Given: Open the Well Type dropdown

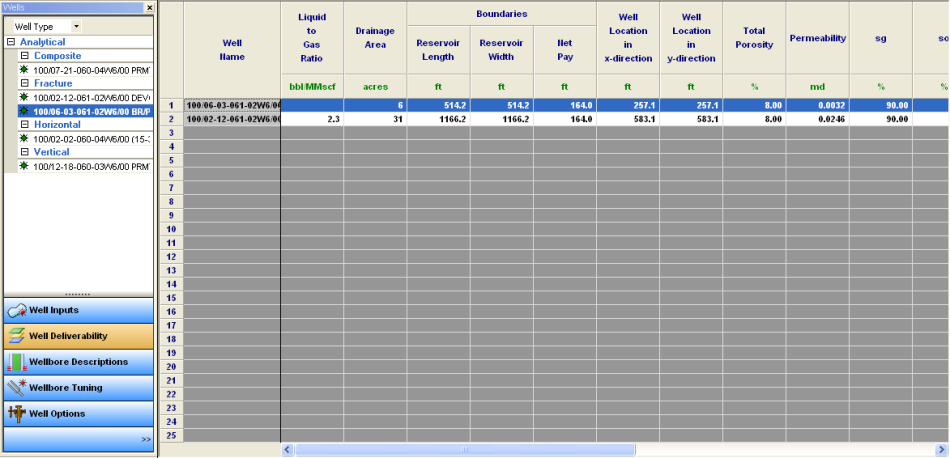Looking at the screenshot, I should tap(77, 26).
